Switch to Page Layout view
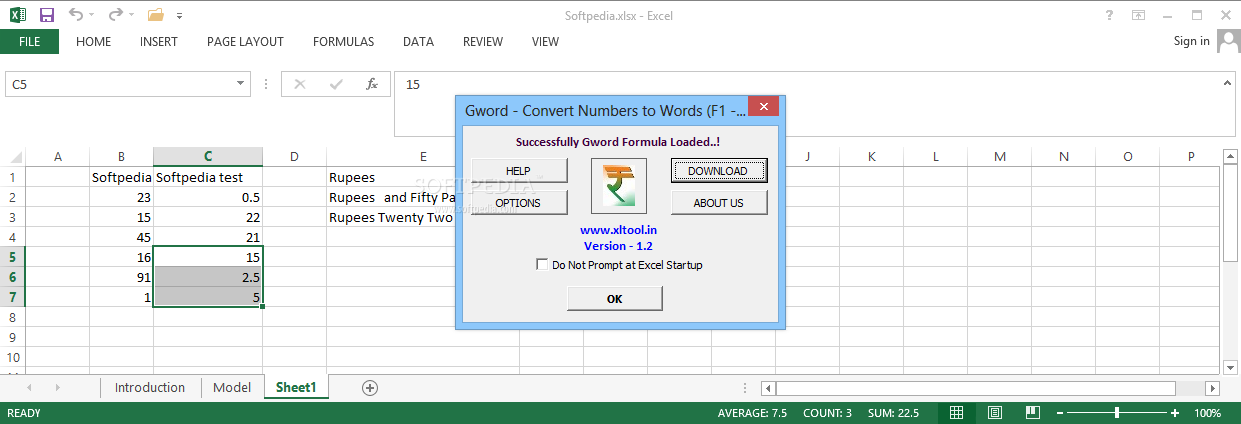This screenshot has width=1241, height=424. [995, 413]
